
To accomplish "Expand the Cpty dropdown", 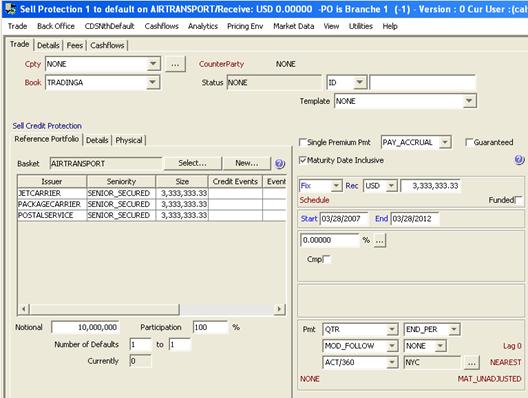I will 153,64.
